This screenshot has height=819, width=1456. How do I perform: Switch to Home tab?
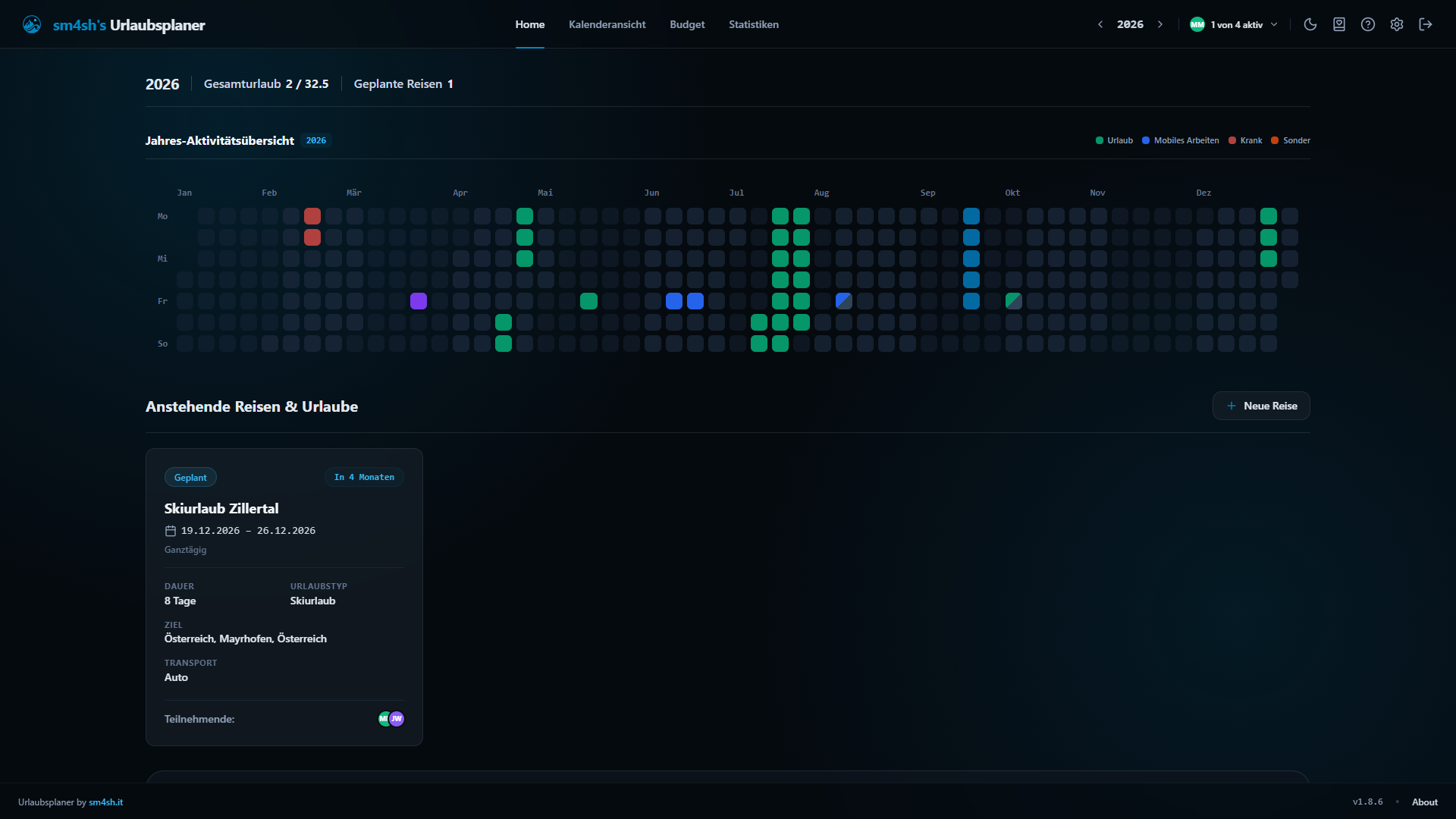530,24
